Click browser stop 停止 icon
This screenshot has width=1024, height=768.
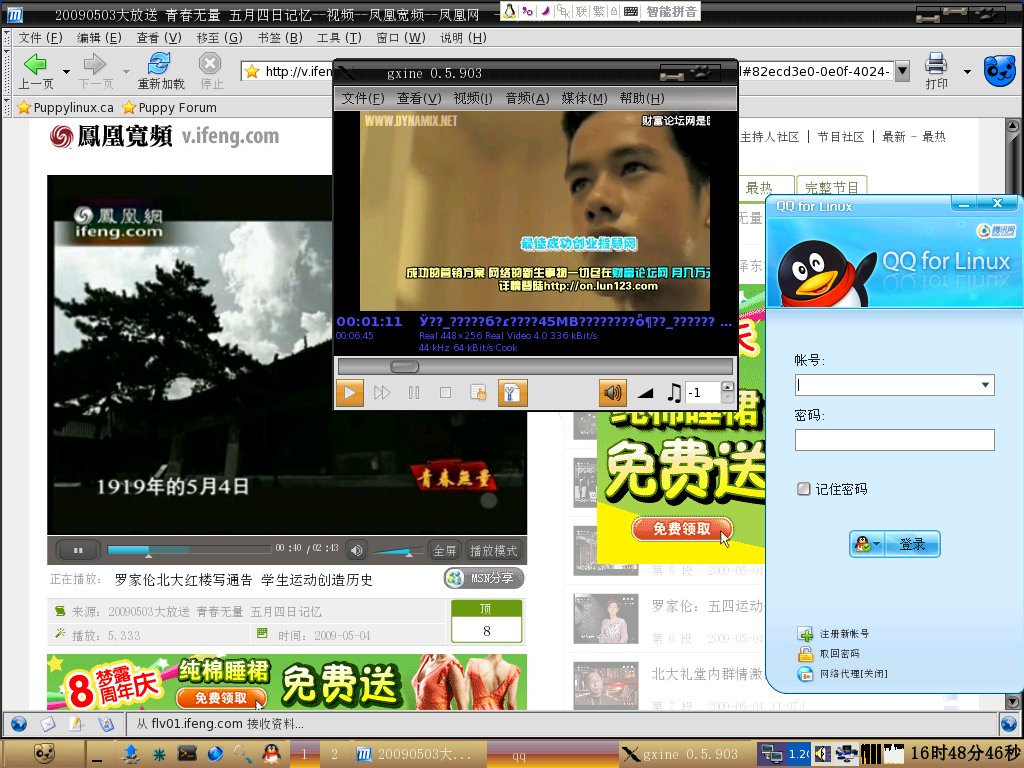(x=210, y=71)
